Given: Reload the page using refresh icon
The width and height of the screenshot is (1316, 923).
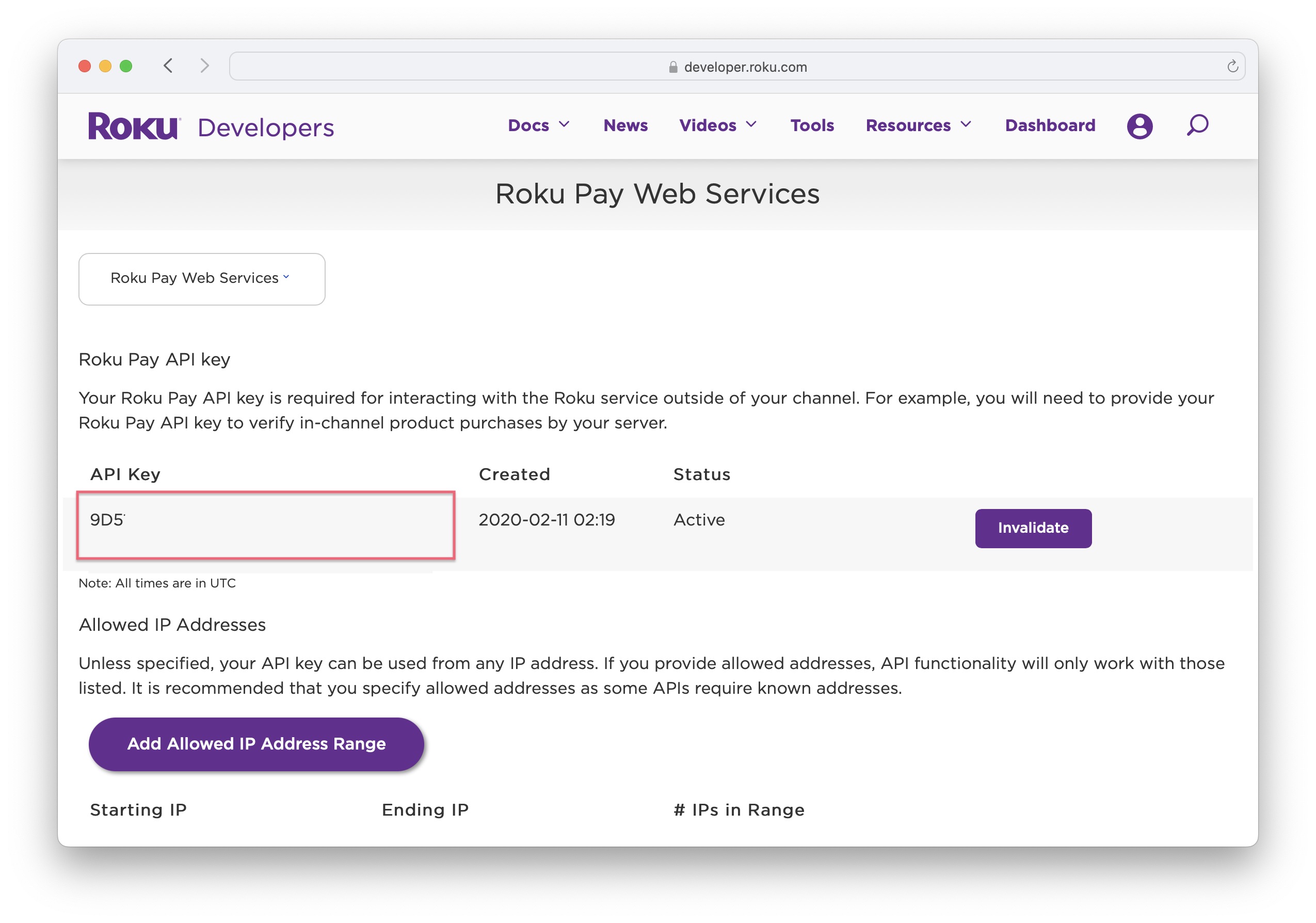Looking at the screenshot, I should point(1232,67).
